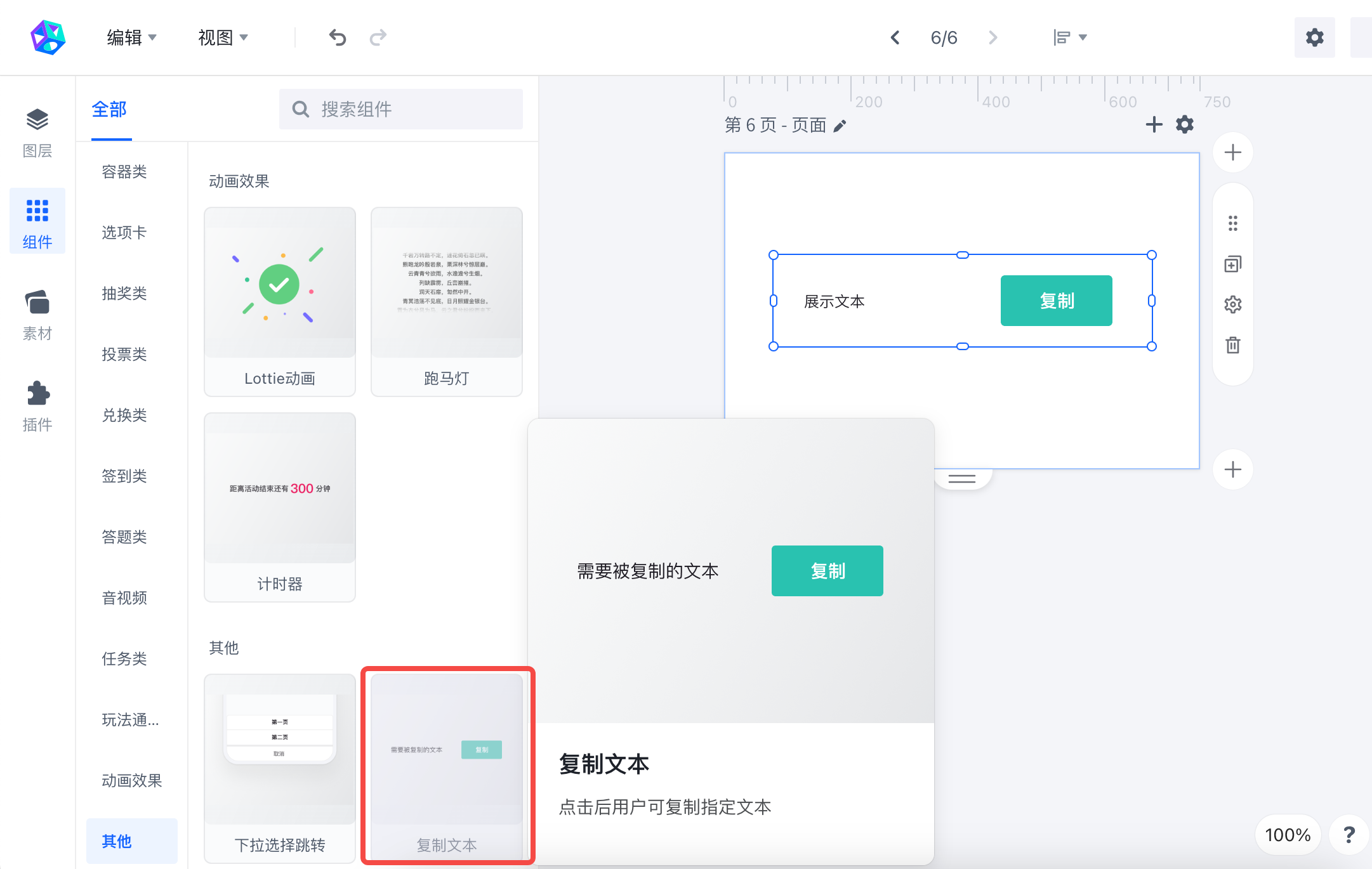Expand the 视图 dropdown menu
The height and width of the screenshot is (869, 1372).
[223, 37]
